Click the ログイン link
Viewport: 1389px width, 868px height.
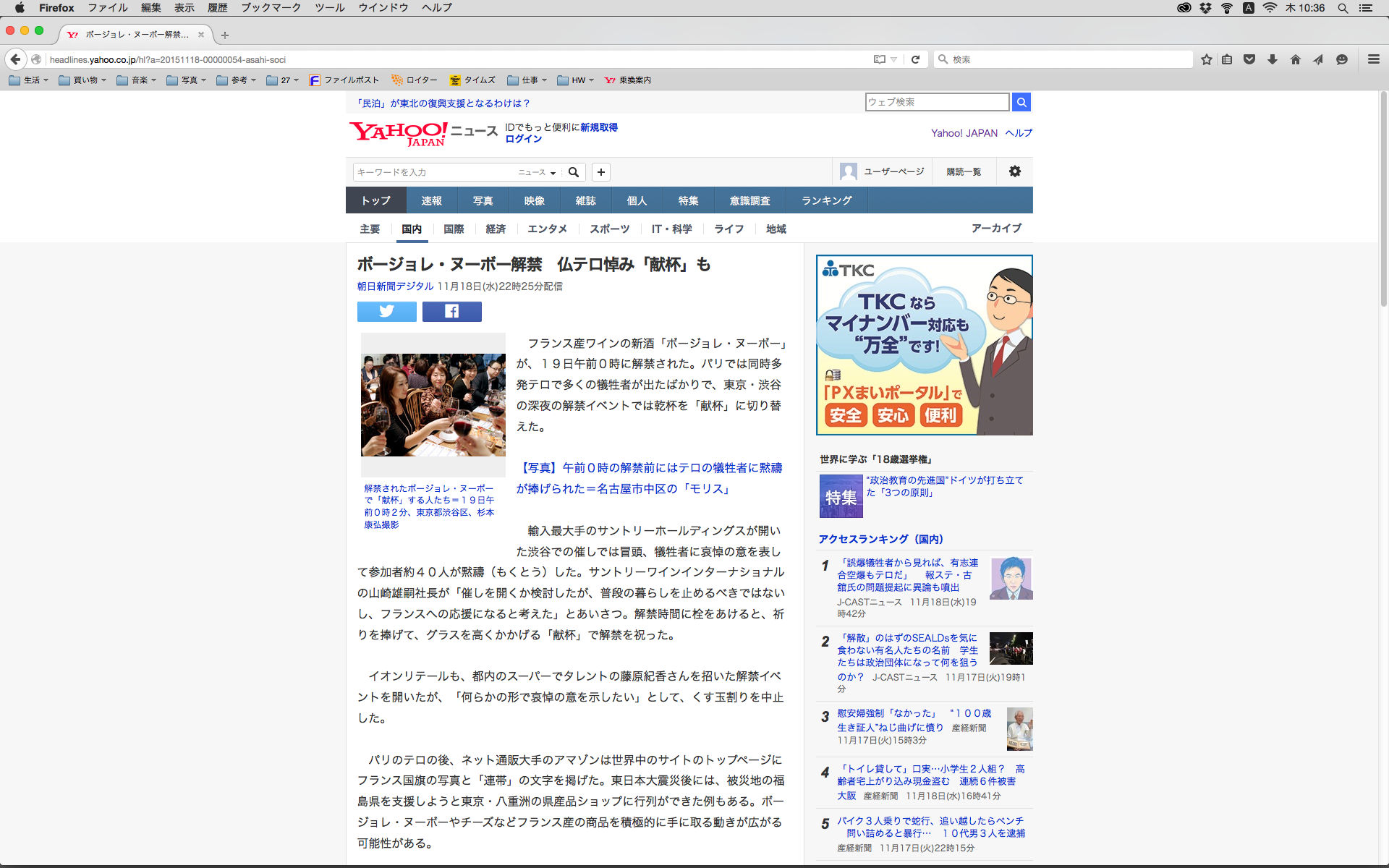coord(523,139)
